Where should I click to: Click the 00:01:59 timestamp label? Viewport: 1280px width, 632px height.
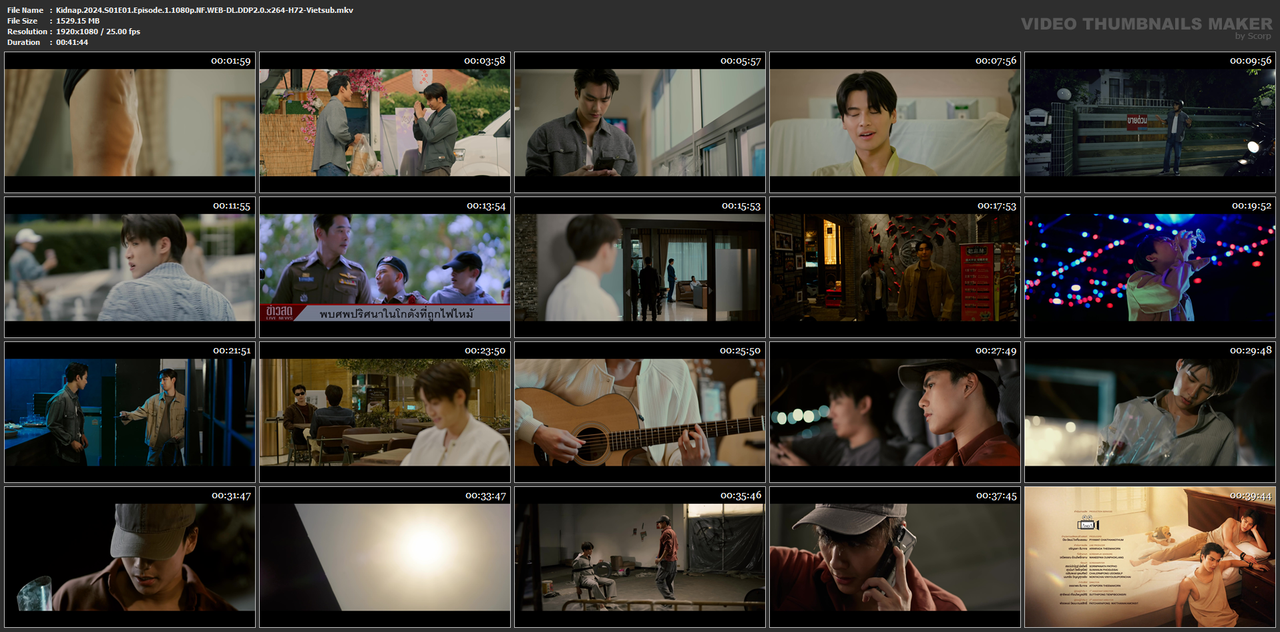coord(230,61)
